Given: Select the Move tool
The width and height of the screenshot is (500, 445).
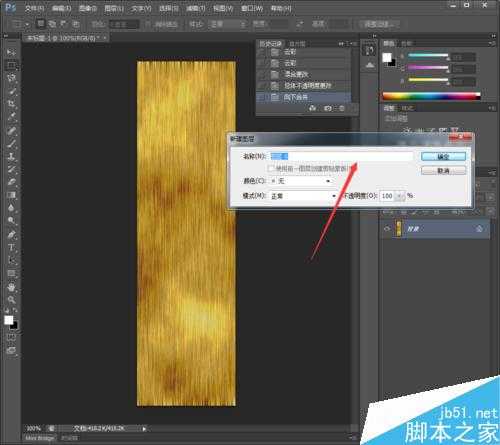Looking at the screenshot, I should 11,52.
